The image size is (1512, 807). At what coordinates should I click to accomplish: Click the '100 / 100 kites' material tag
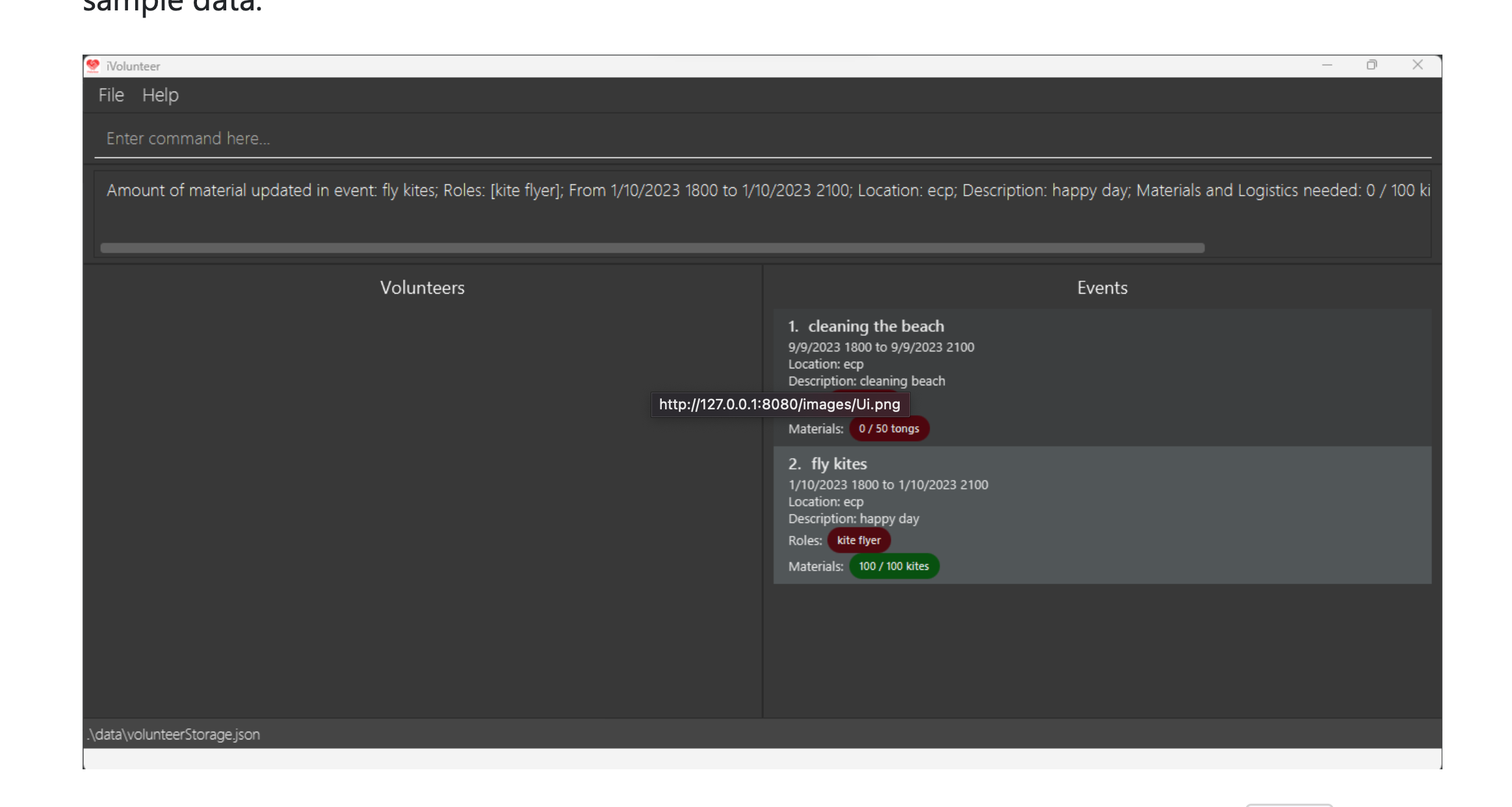[894, 566]
